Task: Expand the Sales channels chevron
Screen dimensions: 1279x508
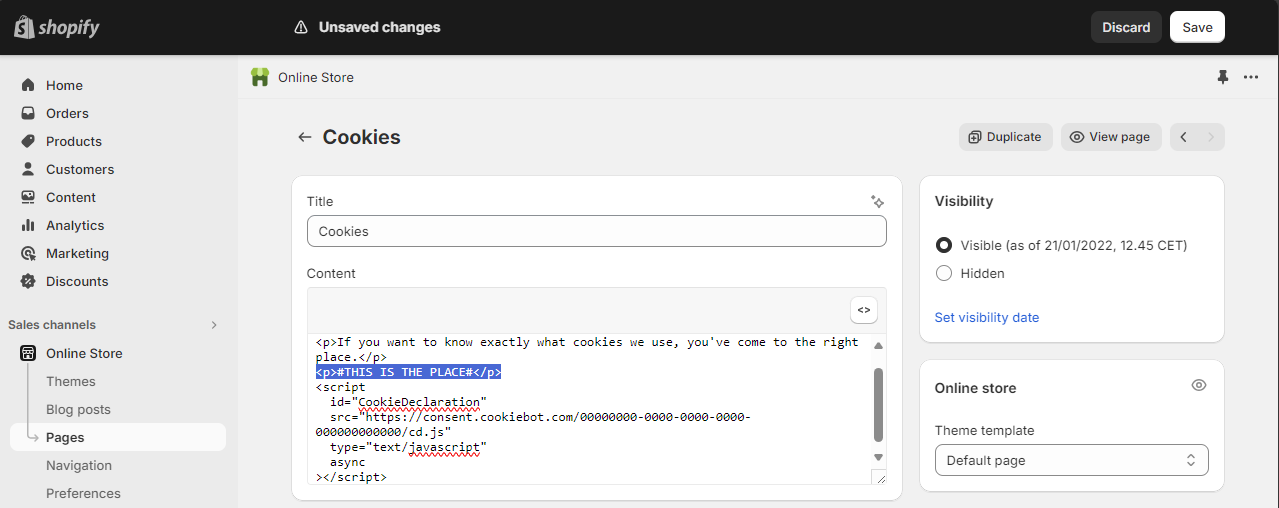Action: pos(213,325)
